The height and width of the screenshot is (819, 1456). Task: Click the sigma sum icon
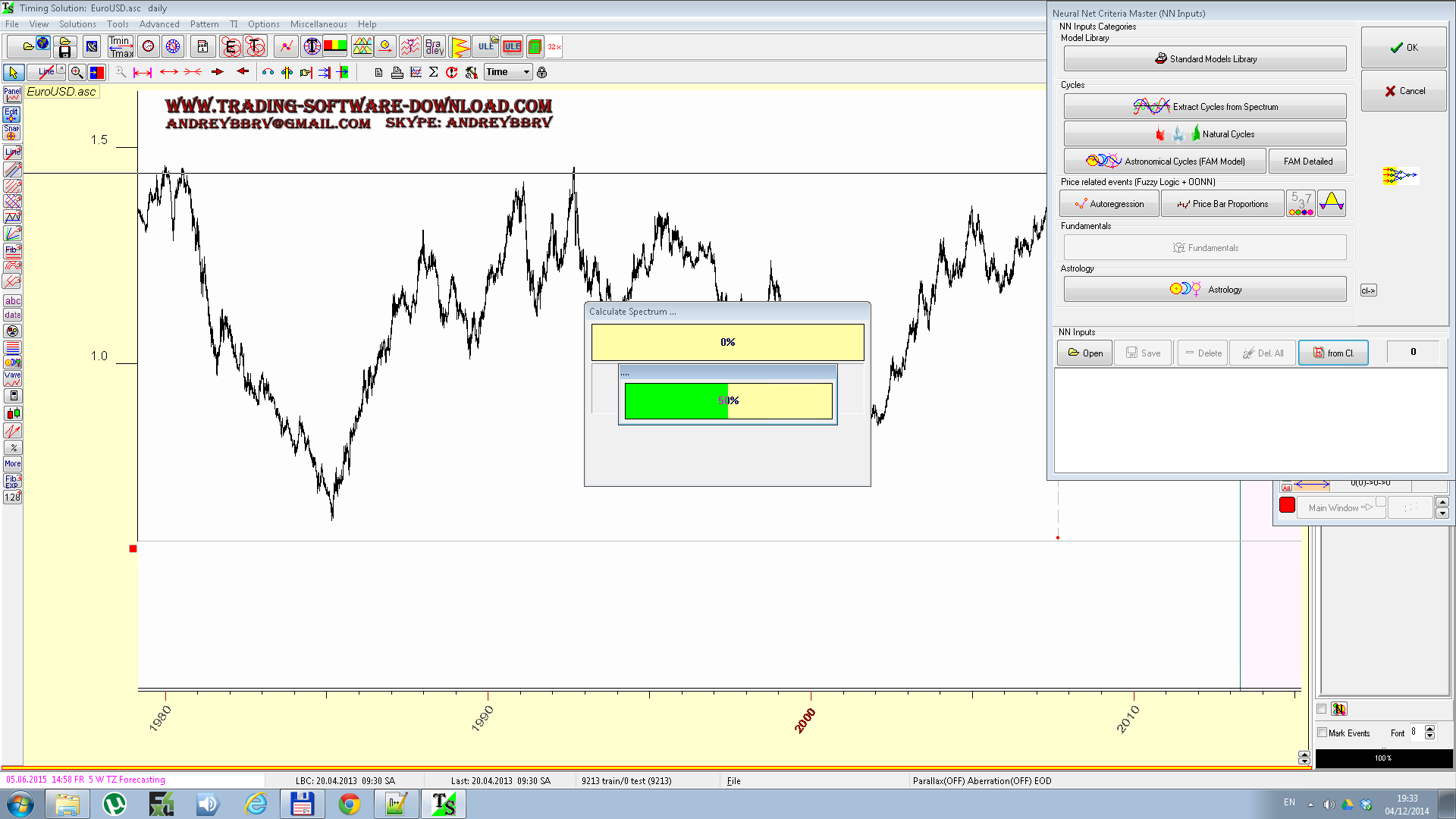pyautogui.click(x=434, y=73)
